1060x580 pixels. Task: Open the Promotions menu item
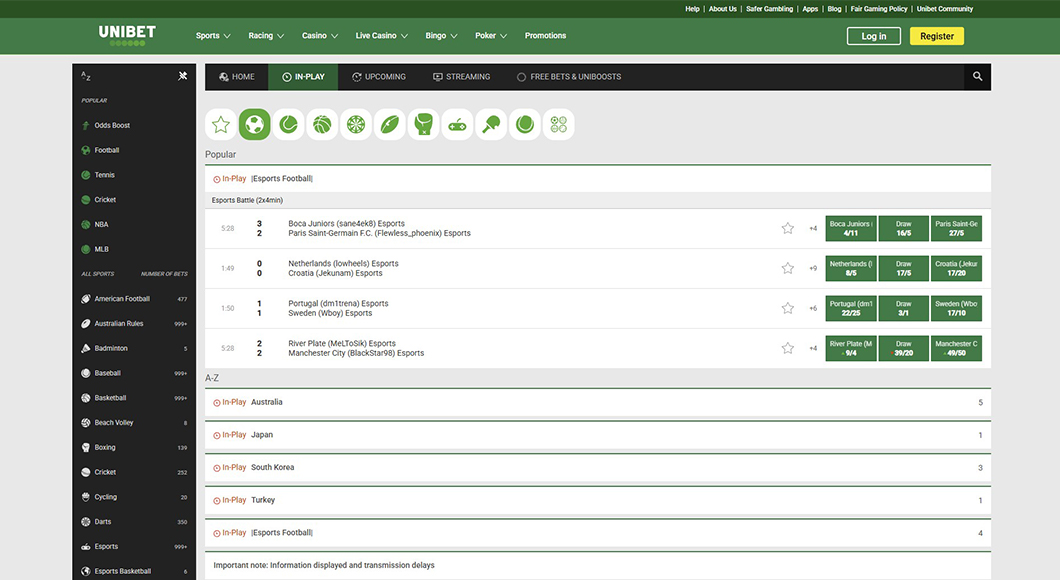coord(546,36)
